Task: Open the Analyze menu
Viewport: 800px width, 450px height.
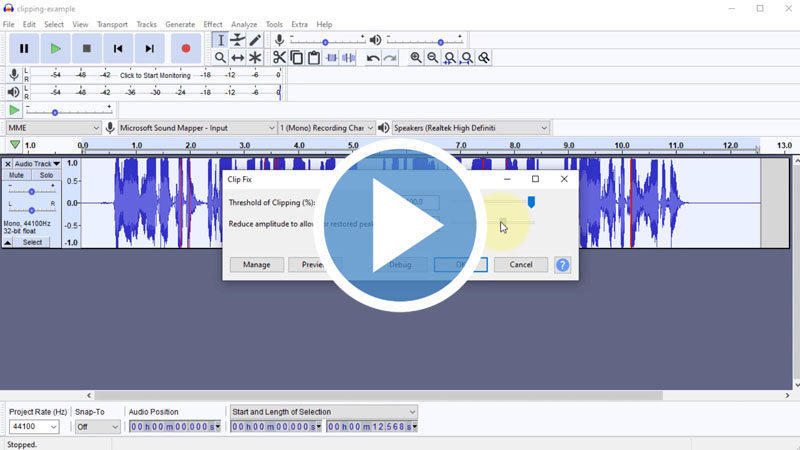Action: click(244, 24)
